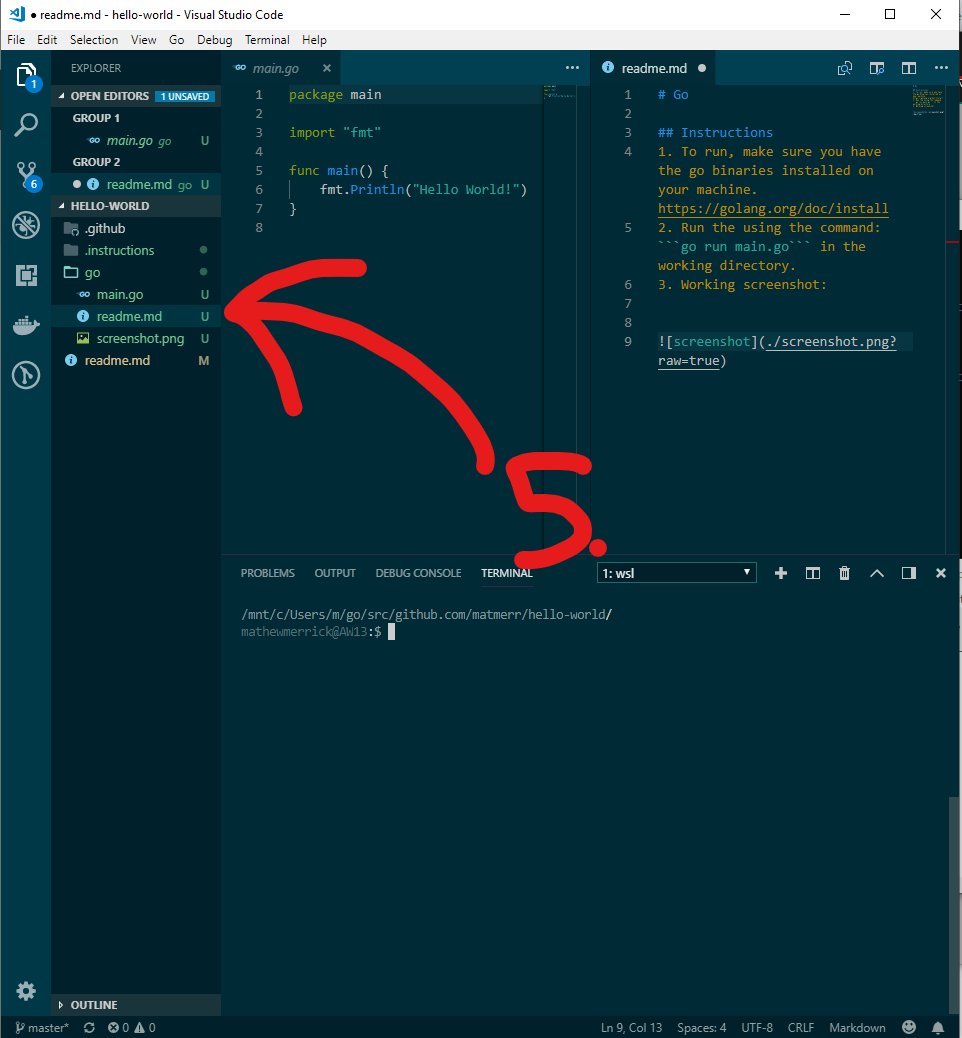
Task: Close the main.go editor tab
Action: [x=326, y=68]
